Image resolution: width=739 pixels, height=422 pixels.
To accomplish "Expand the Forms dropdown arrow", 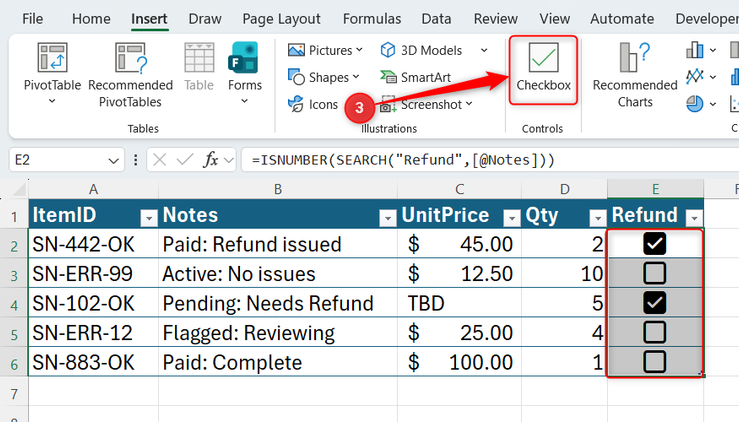I will 245,101.
